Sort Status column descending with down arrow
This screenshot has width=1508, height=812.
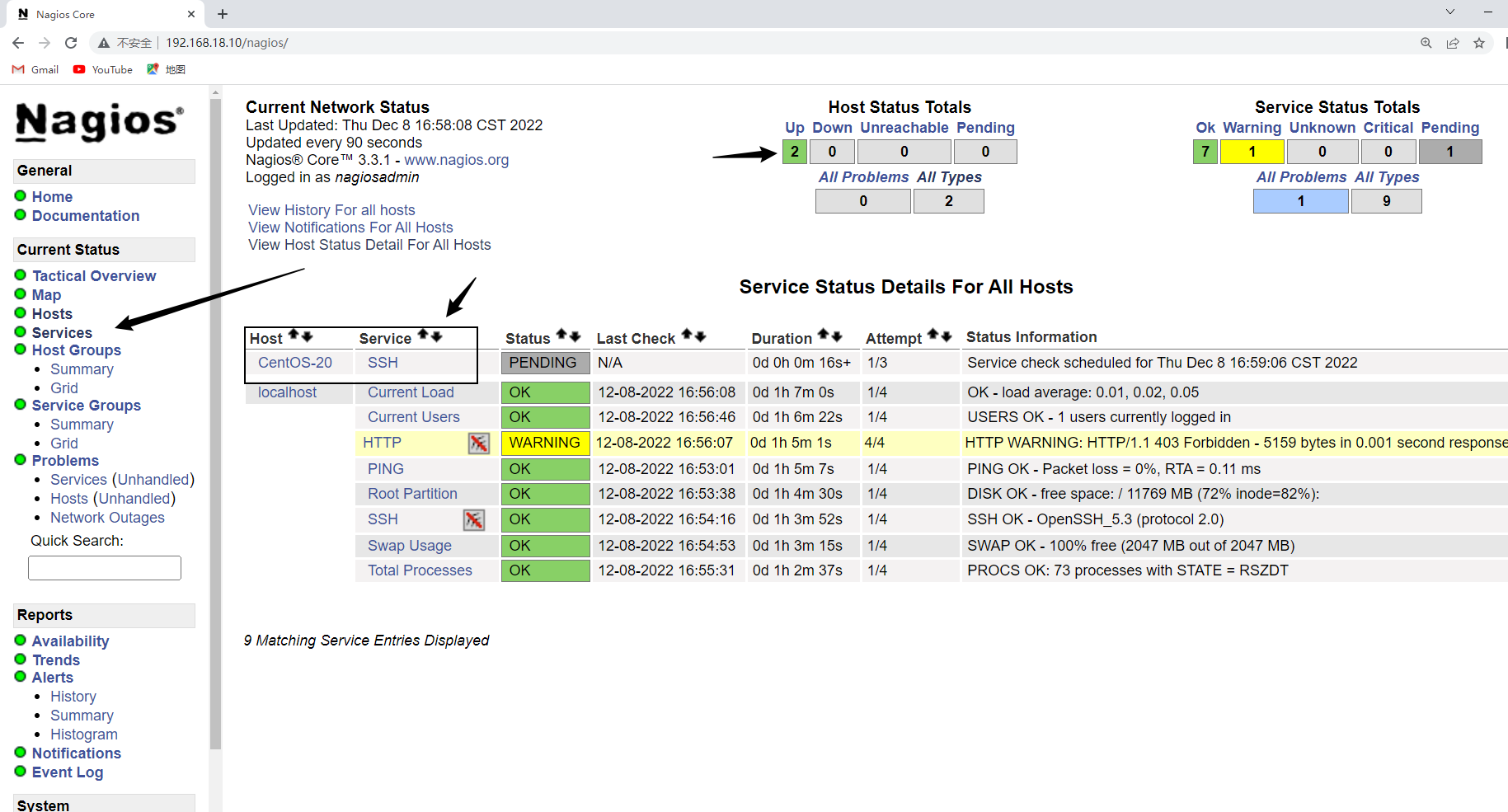pyautogui.click(x=575, y=336)
